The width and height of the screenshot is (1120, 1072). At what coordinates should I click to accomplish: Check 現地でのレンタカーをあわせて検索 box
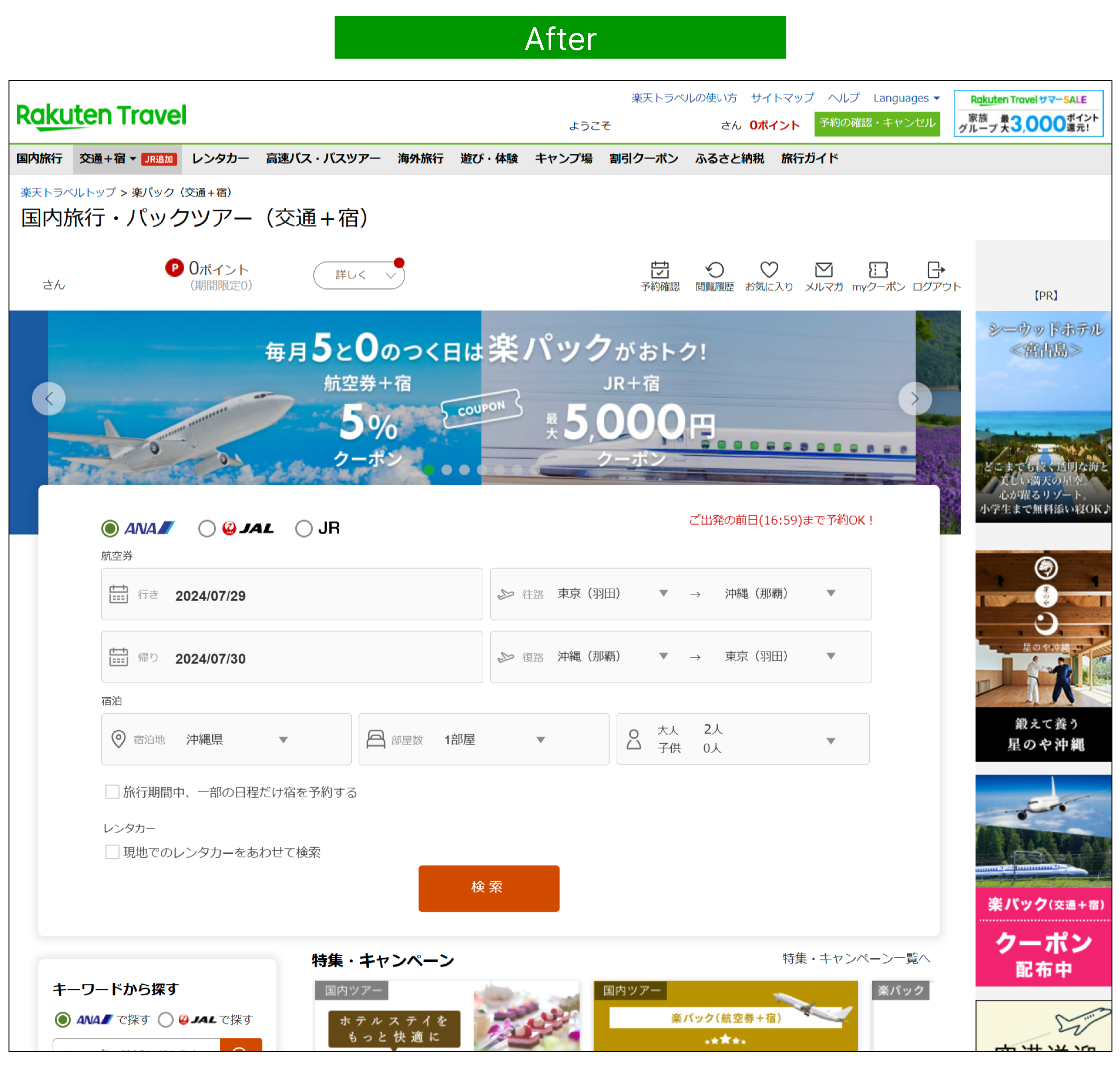pyautogui.click(x=112, y=852)
